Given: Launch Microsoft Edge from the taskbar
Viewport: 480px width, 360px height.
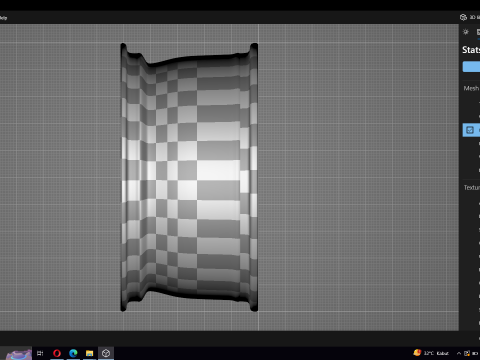Looking at the screenshot, I should coord(73,353).
